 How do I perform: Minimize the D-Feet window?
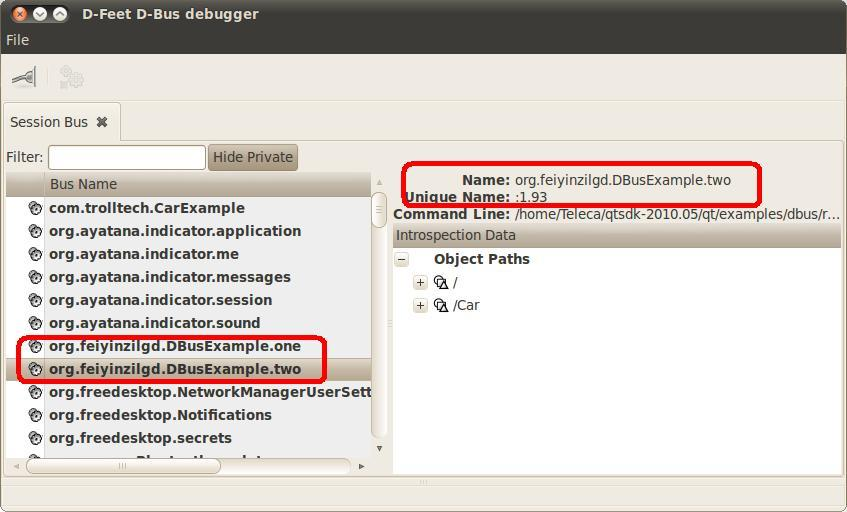[x=40, y=14]
